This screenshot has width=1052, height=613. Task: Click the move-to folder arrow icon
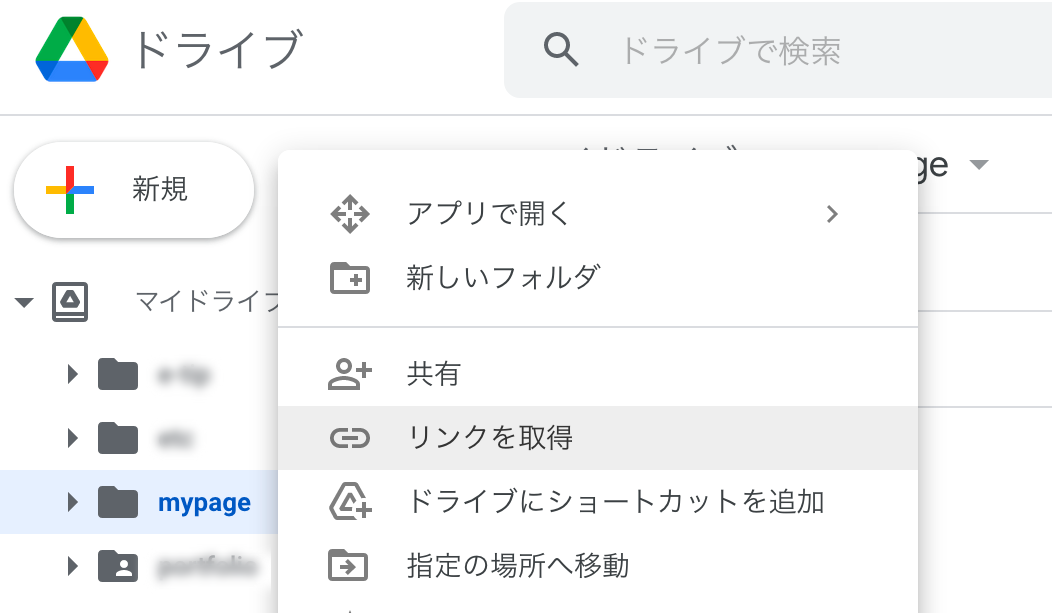349,566
